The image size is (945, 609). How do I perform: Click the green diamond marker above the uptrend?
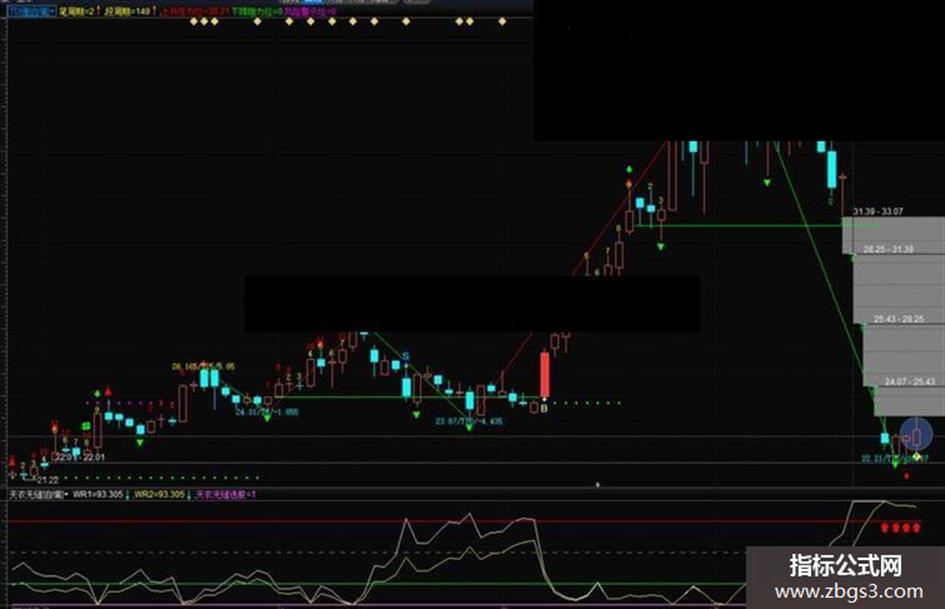pyautogui.click(x=629, y=169)
